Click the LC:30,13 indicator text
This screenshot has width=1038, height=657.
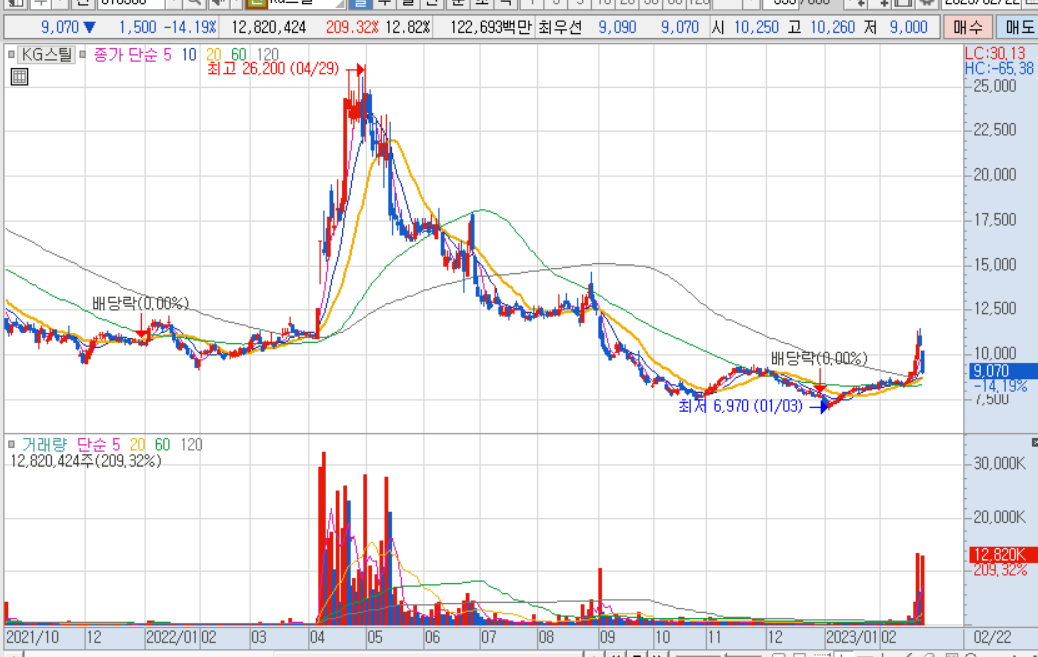[995, 54]
